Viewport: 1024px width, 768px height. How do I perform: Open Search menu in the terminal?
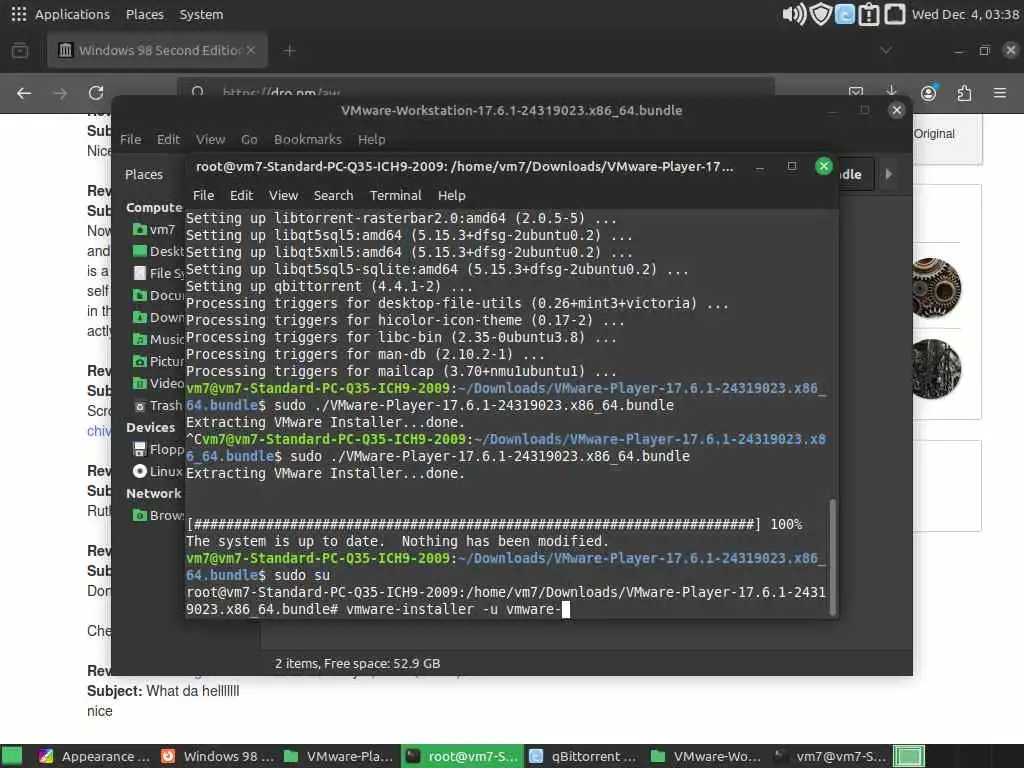coord(333,195)
